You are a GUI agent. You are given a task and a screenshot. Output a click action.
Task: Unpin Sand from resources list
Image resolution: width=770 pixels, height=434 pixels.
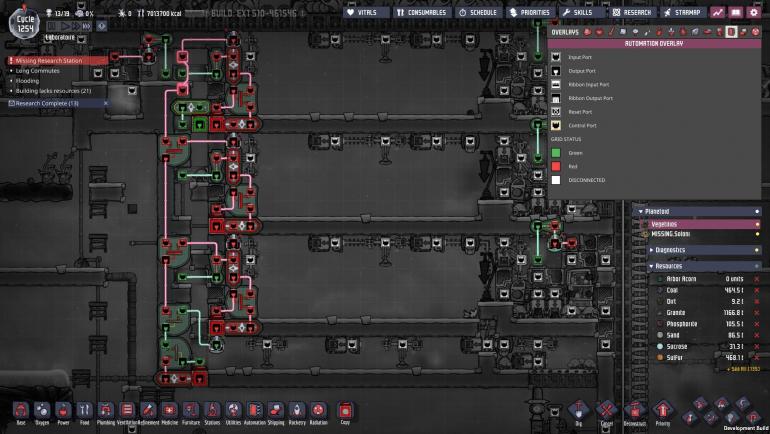pos(757,335)
